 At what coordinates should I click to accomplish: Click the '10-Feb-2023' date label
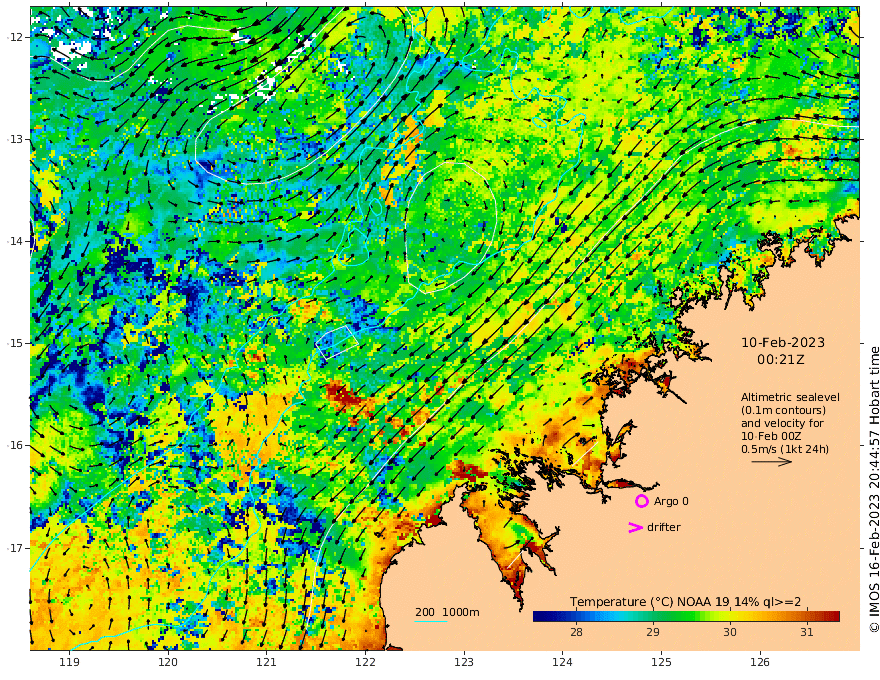point(783,342)
